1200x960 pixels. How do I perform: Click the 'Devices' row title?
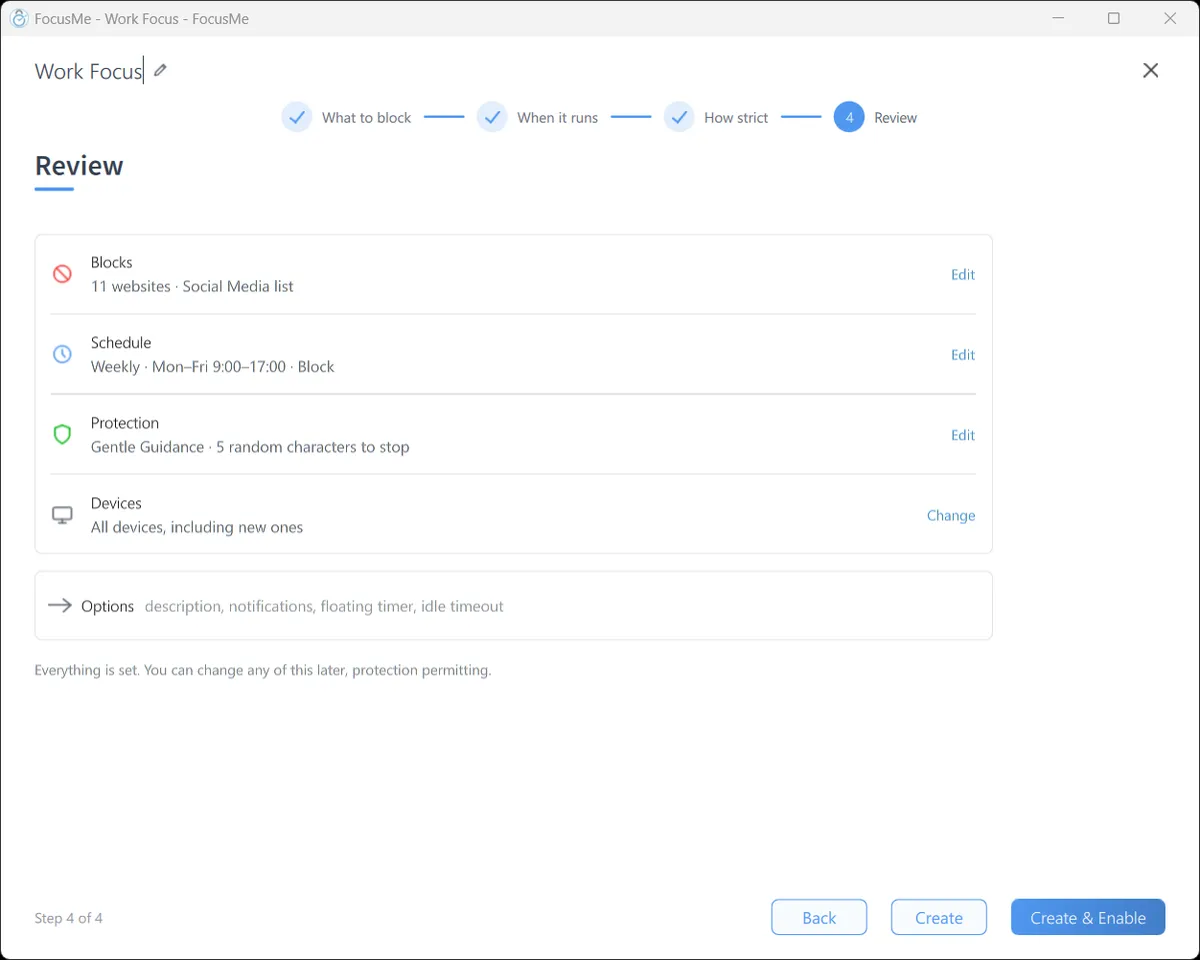point(116,503)
